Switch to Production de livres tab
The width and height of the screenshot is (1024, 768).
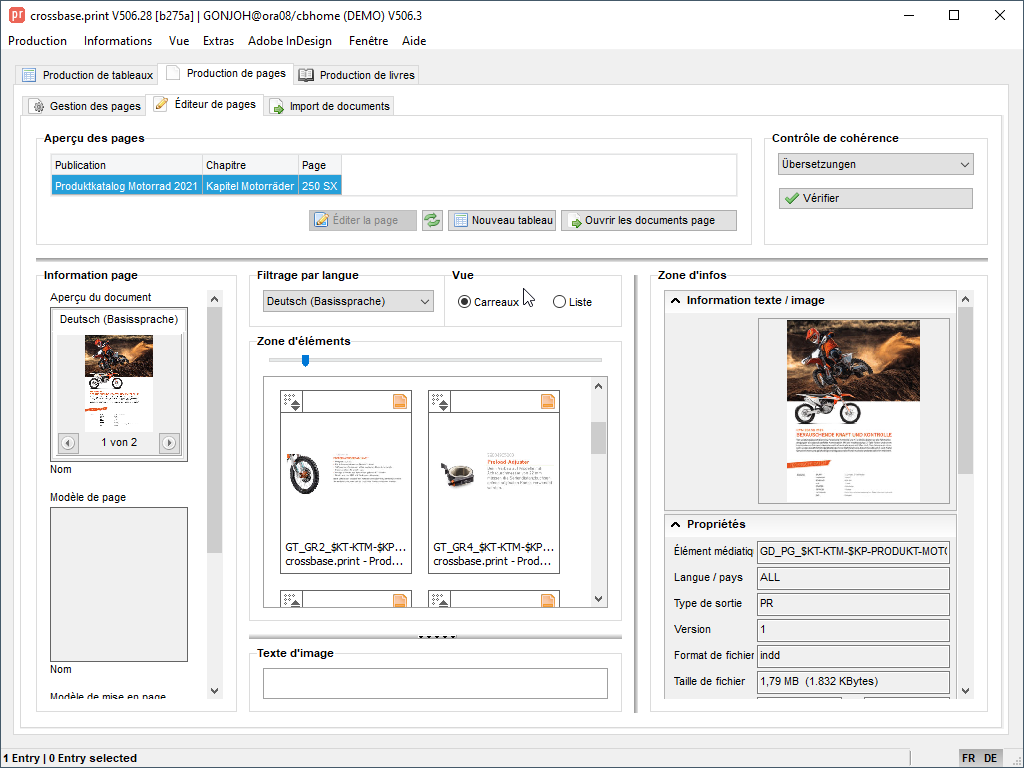point(357,75)
